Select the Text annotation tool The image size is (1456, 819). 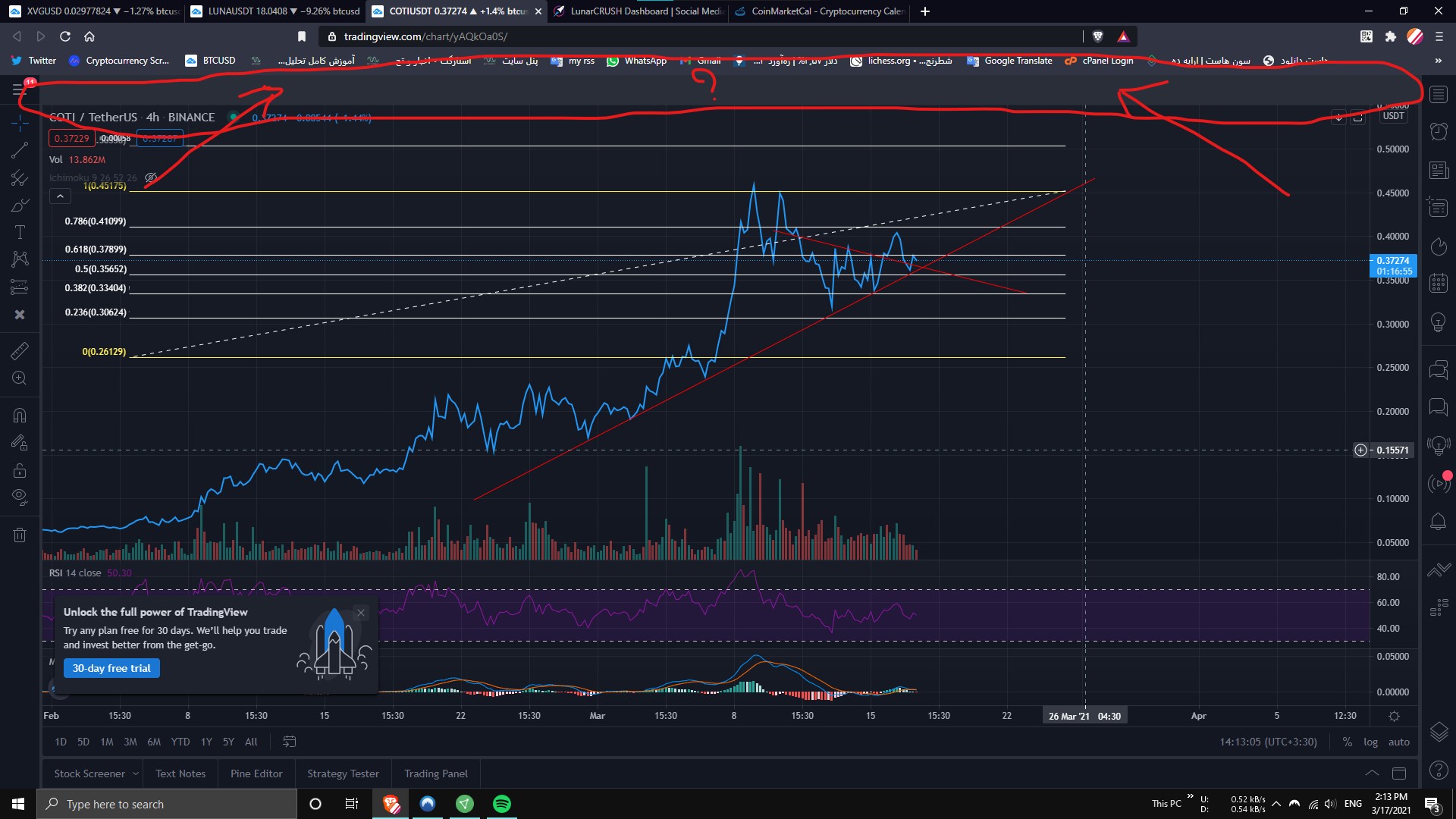[x=20, y=232]
